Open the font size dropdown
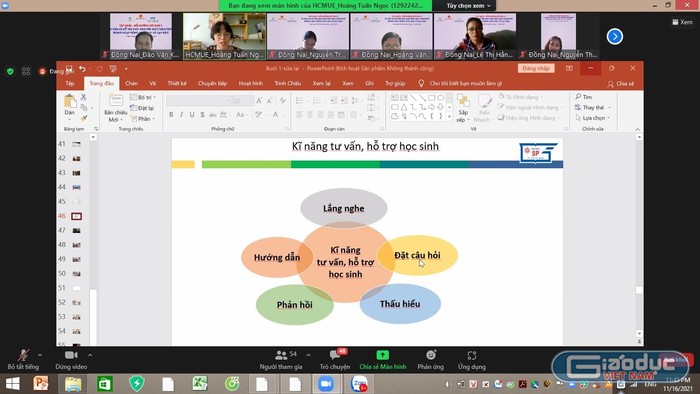Image resolution: width=700 pixels, height=394 pixels. click(250, 101)
